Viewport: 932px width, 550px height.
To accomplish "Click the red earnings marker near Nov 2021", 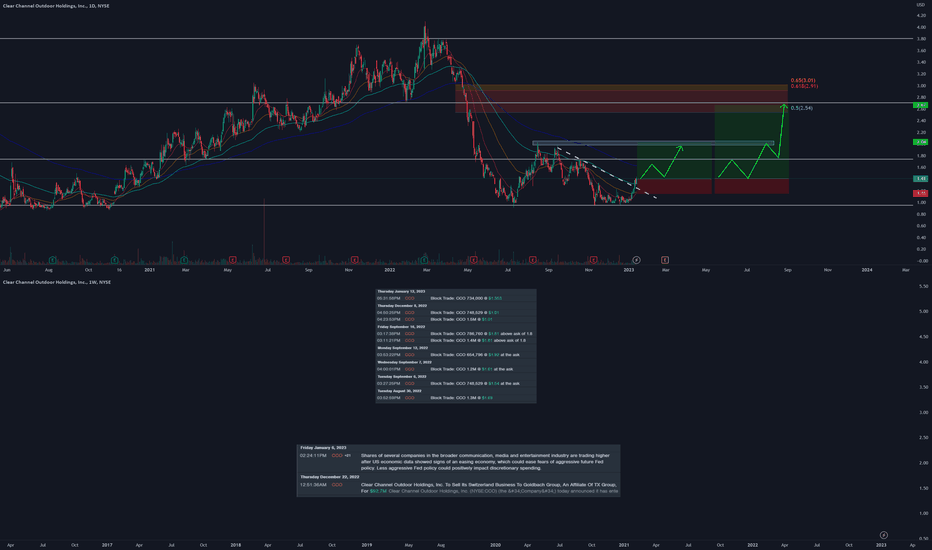I will point(354,260).
